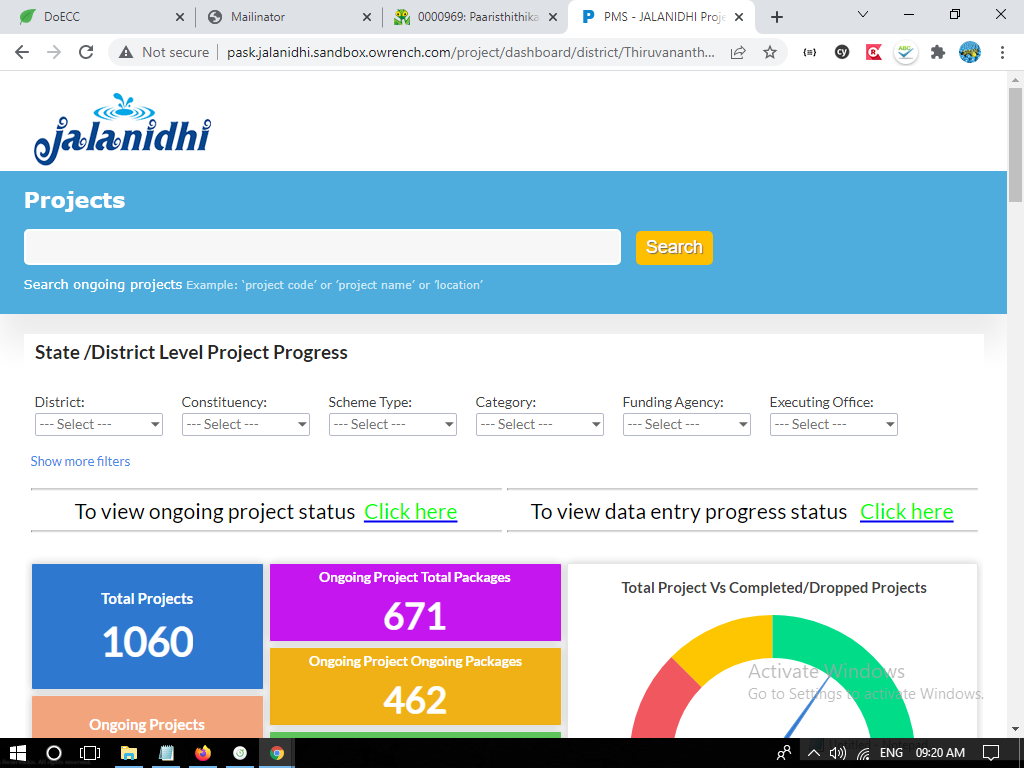Screen dimensions: 1024x768
Task: Click here link for ongoing project status
Action: (x=410, y=512)
